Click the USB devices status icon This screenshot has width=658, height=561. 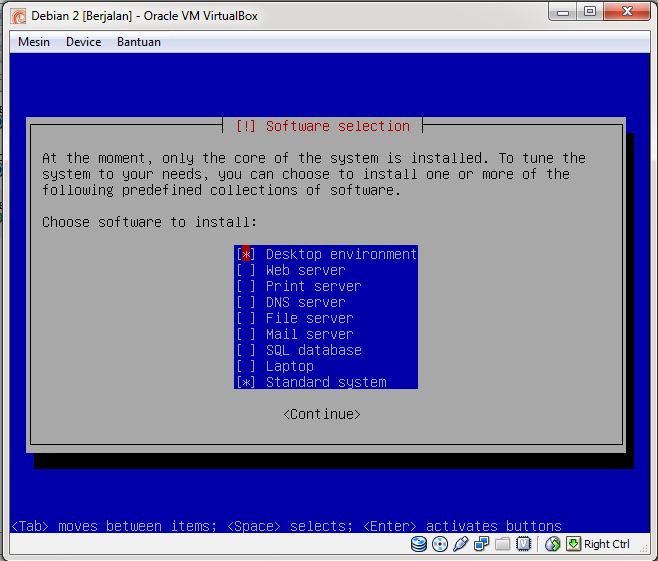point(460,544)
